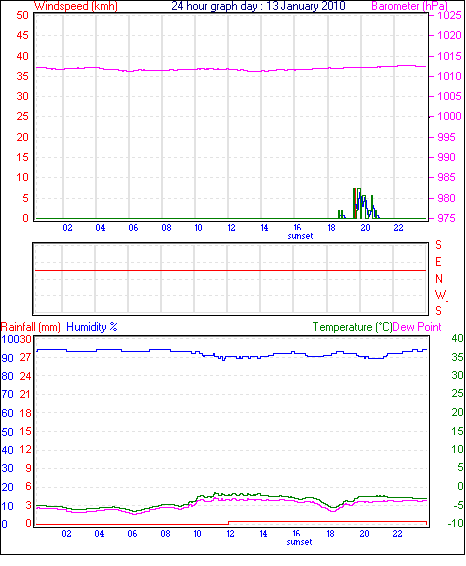Click rainfall axis value 24

pos(26,376)
